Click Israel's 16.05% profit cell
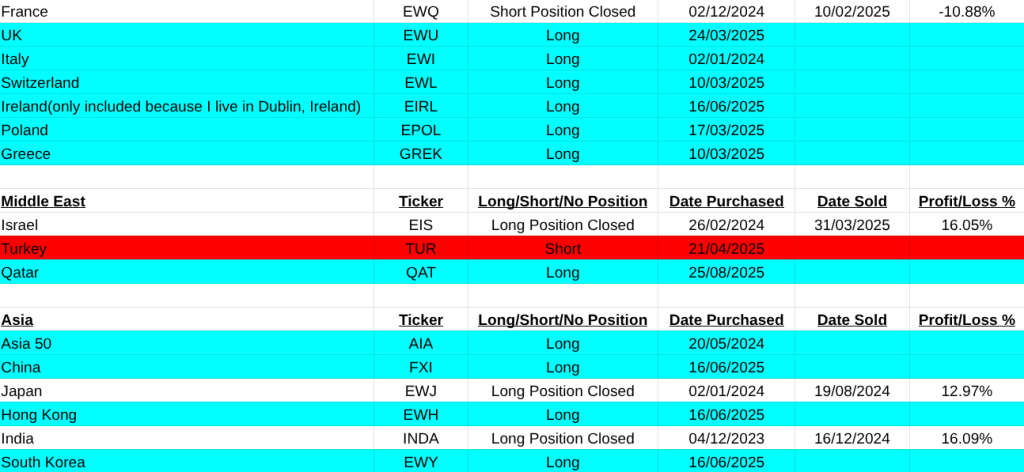The width and height of the screenshot is (1024, 472). [x=966, y=225]
